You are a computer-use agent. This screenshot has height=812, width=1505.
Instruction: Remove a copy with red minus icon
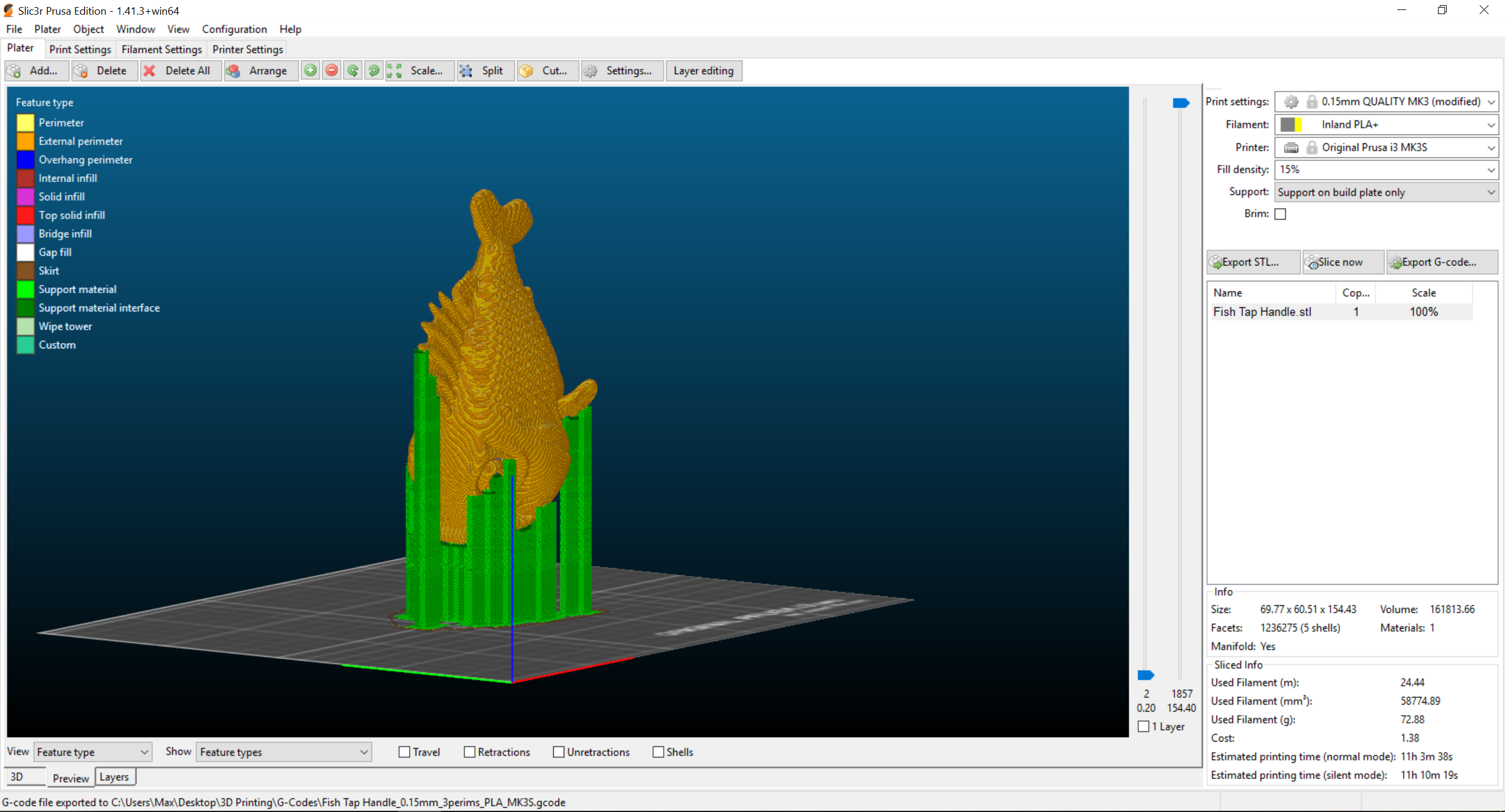332,71
